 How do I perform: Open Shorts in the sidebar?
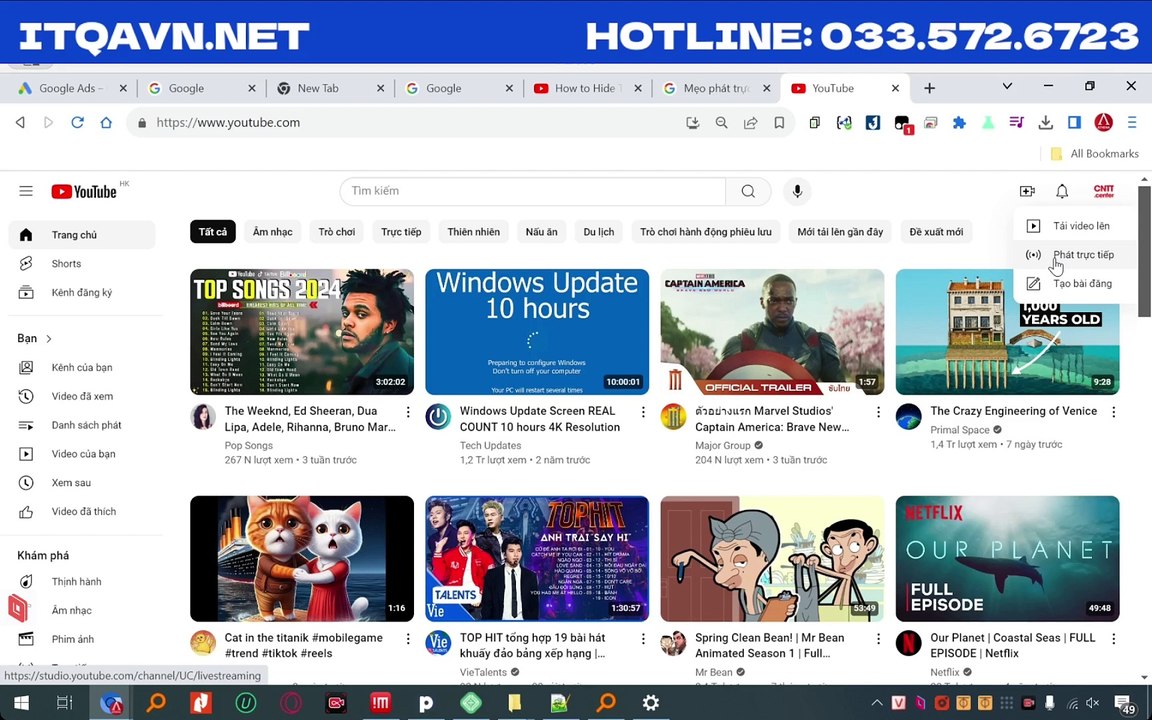pos(82,264)
